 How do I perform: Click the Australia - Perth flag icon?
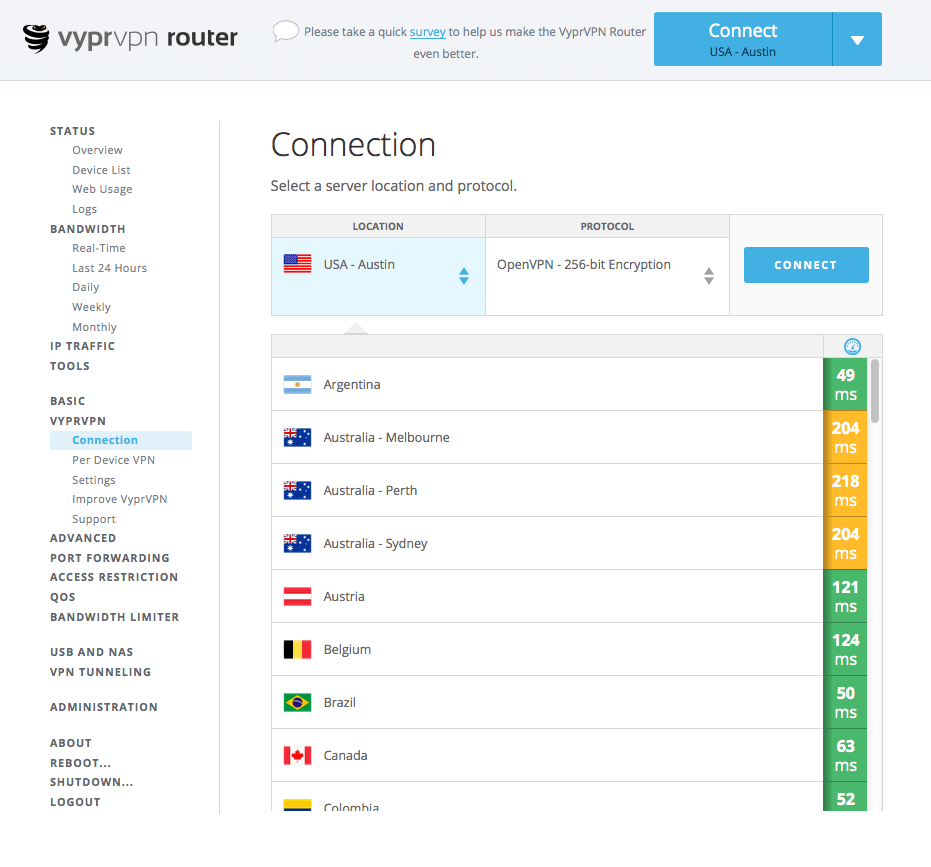(297, 490)
